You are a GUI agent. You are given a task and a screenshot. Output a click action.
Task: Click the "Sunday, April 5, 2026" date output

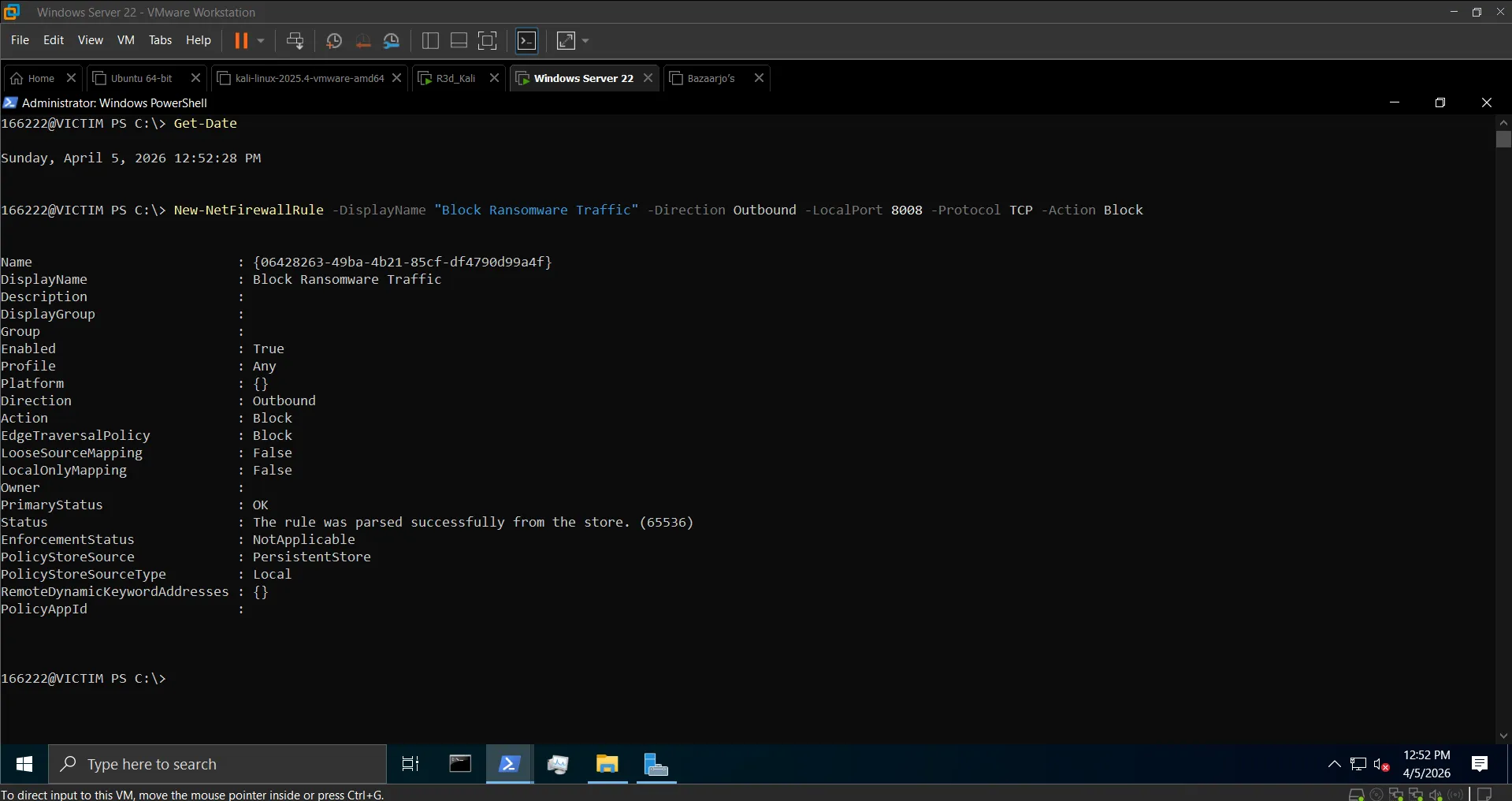click(84, 158)
